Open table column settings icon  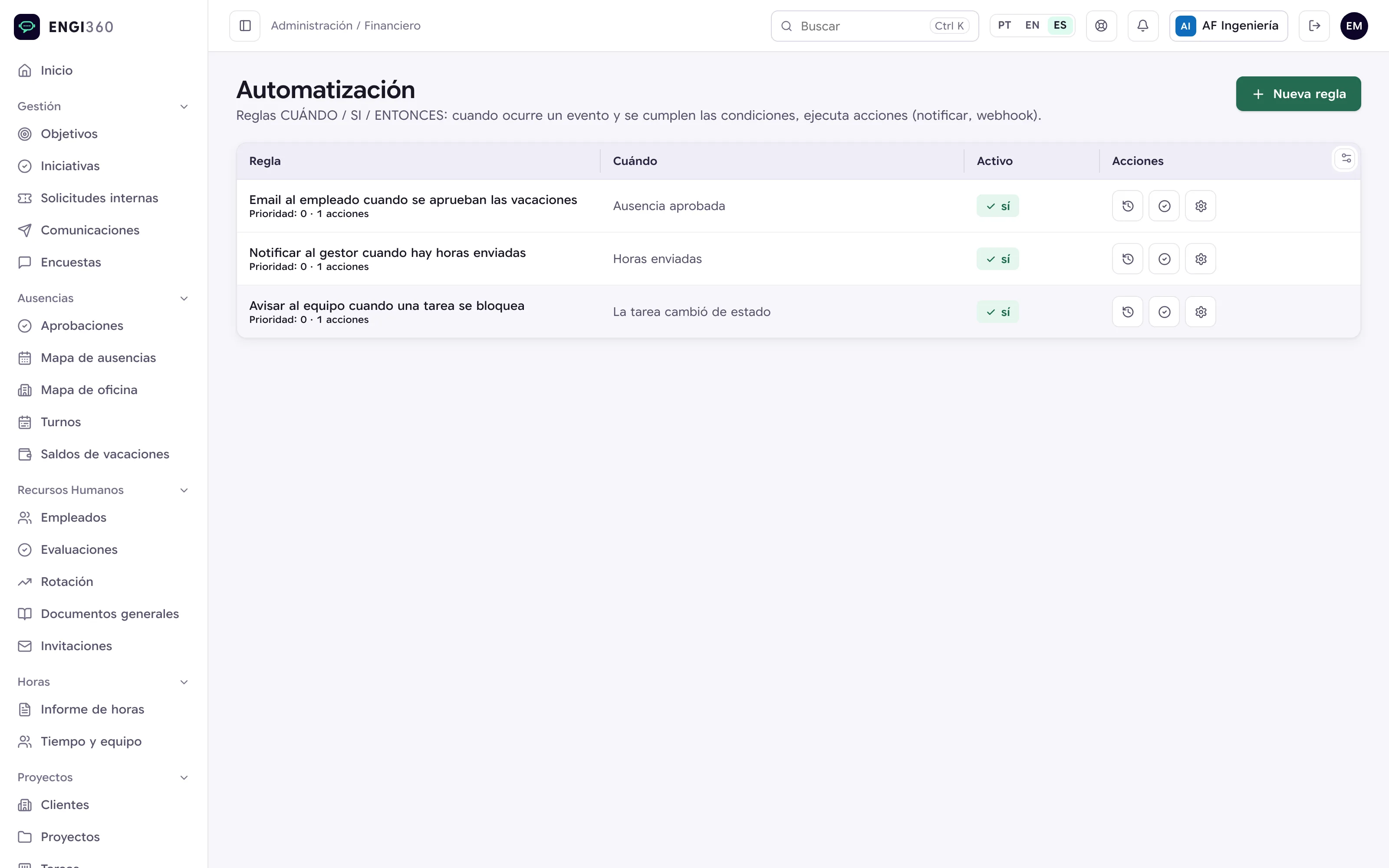[x=1346, y=158]
